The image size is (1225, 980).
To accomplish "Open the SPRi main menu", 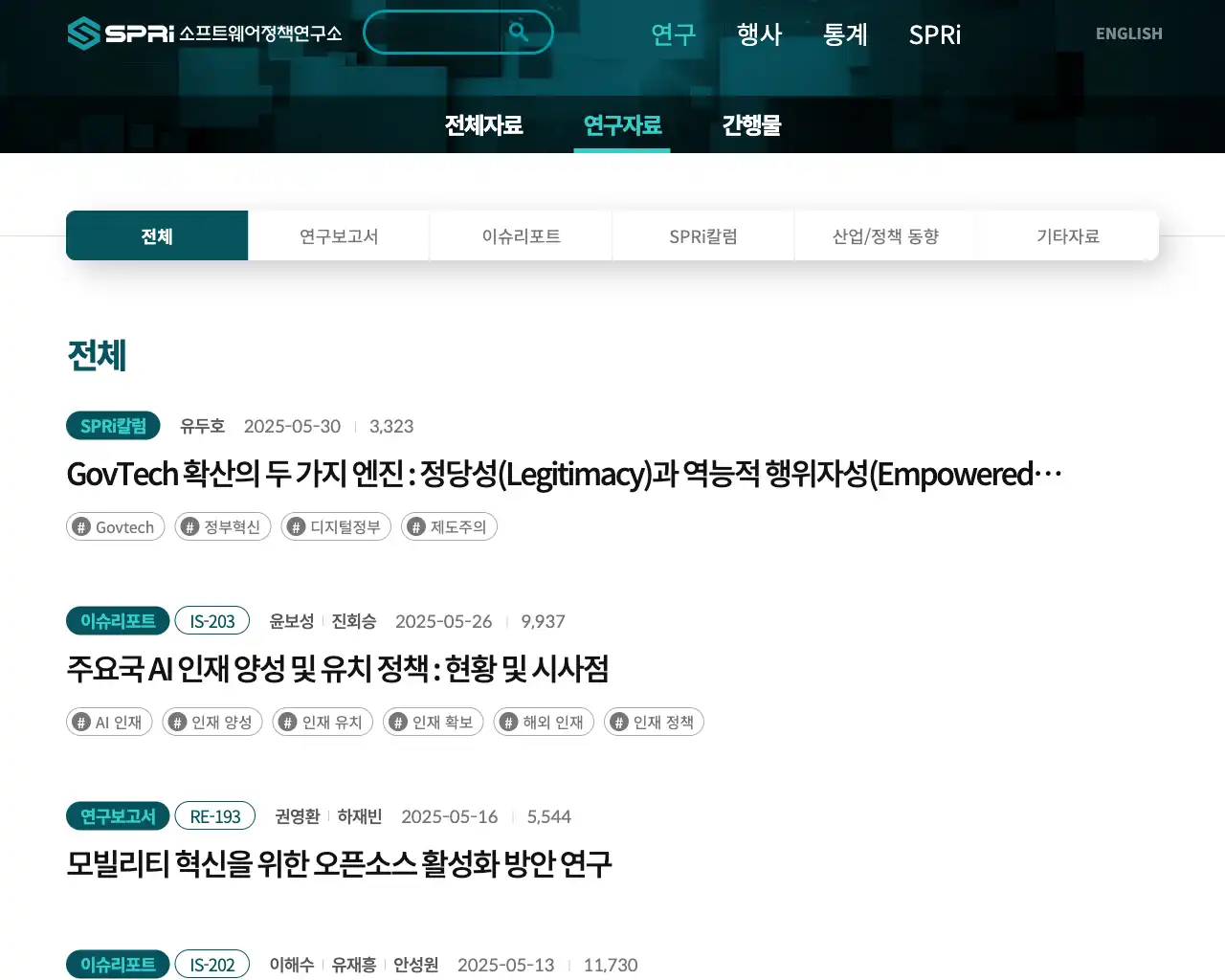I will pyautogui.click(x=935, y=34).
